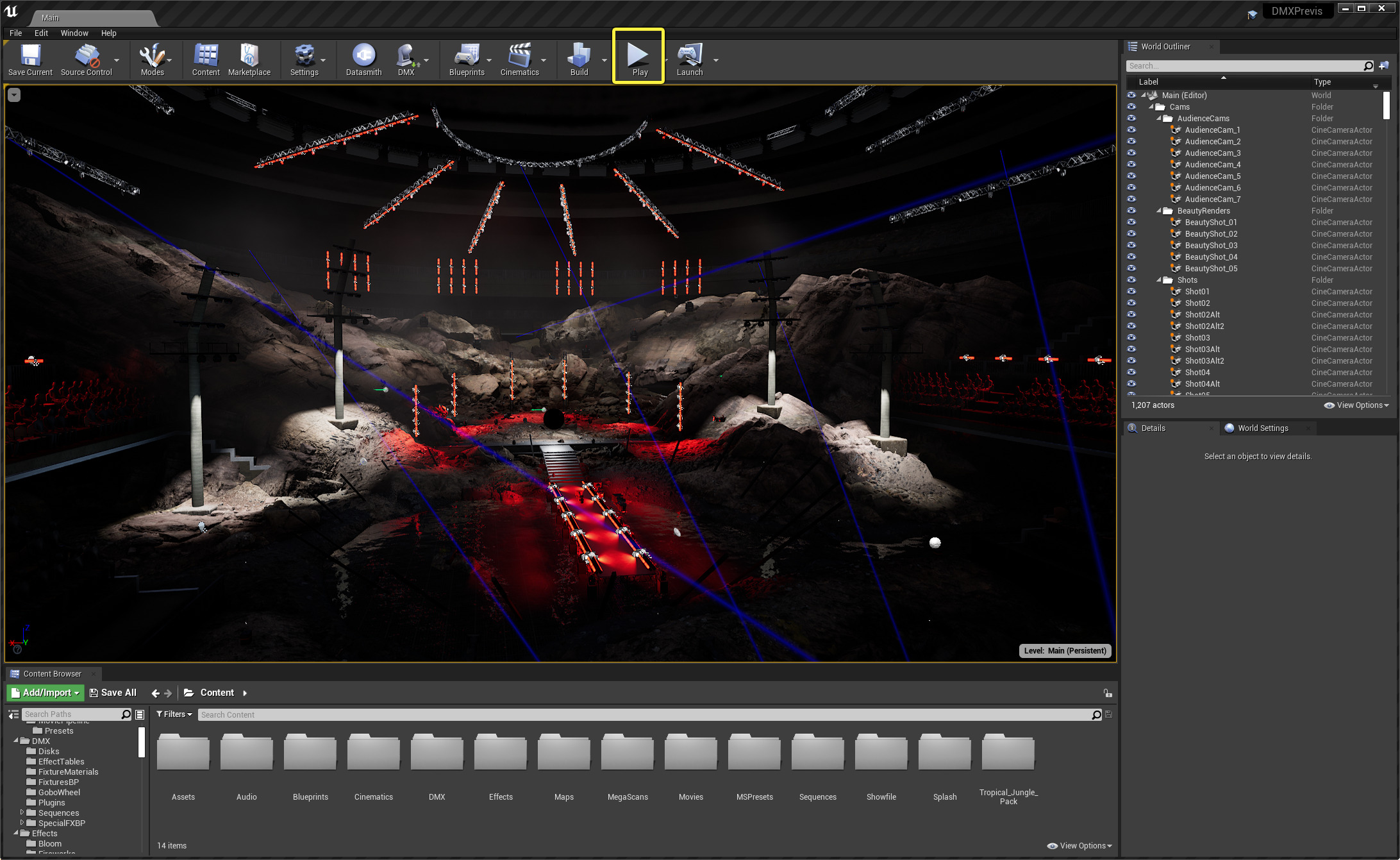
Task: Select the Save Current toolbar icon
Action: click(x=29, y=59)
